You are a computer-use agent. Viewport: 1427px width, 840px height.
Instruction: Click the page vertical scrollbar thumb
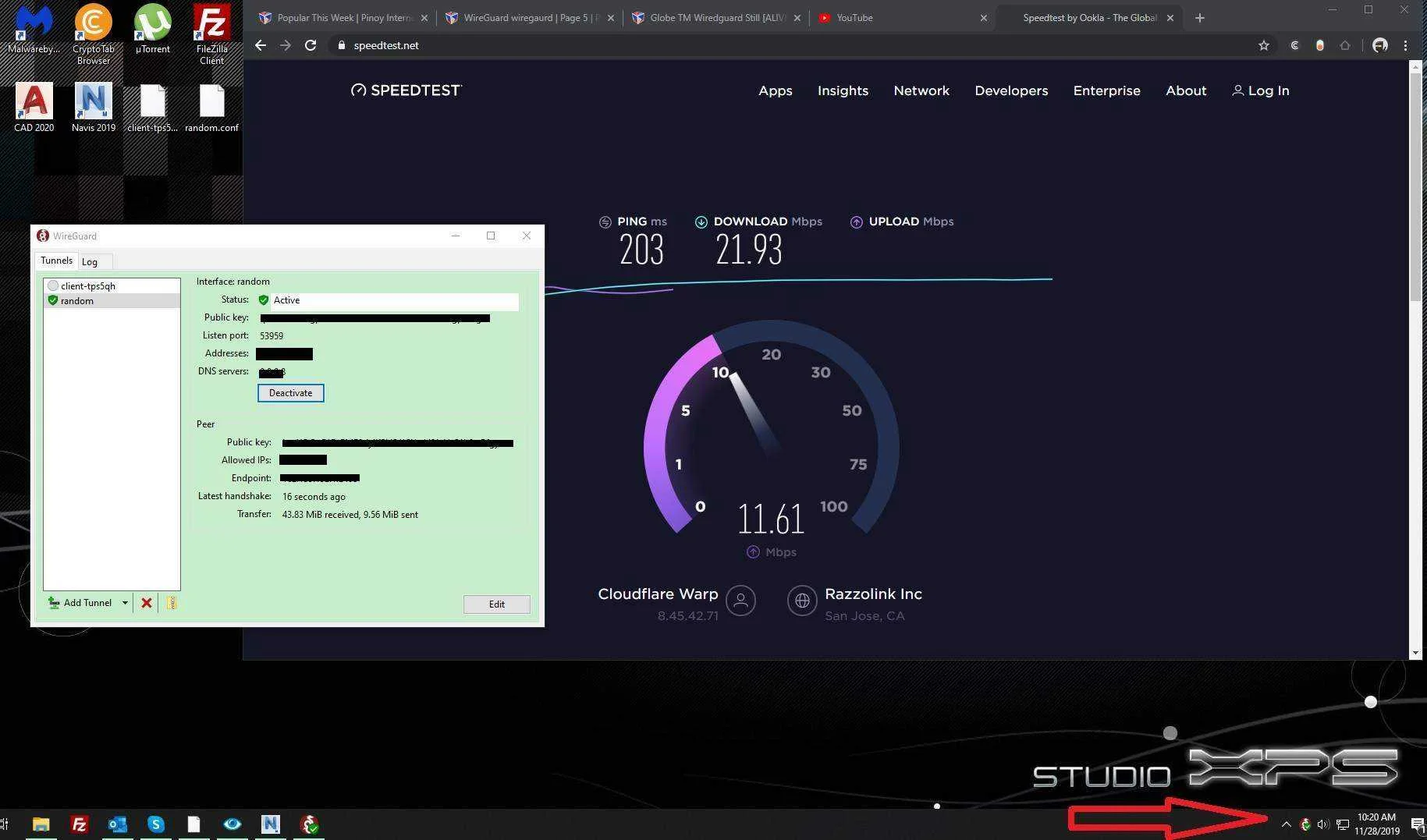tap(1415, 187)
